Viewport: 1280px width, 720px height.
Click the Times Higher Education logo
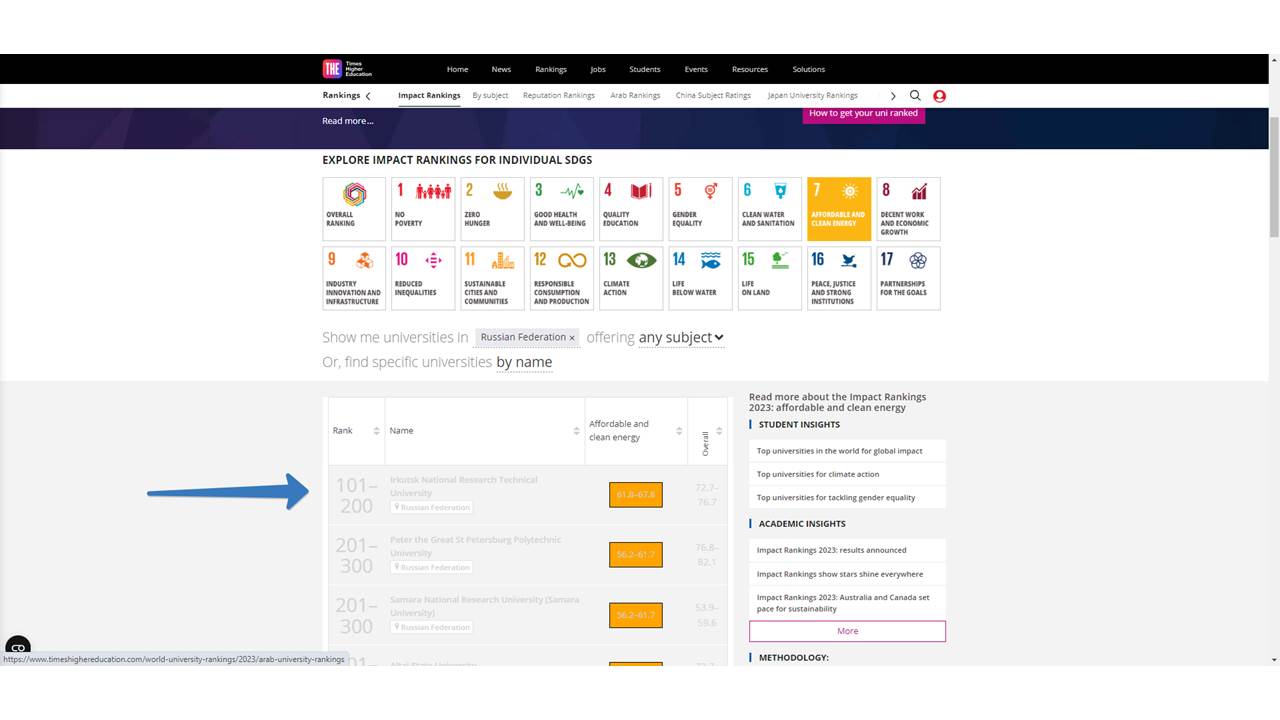tap(347, 69)
